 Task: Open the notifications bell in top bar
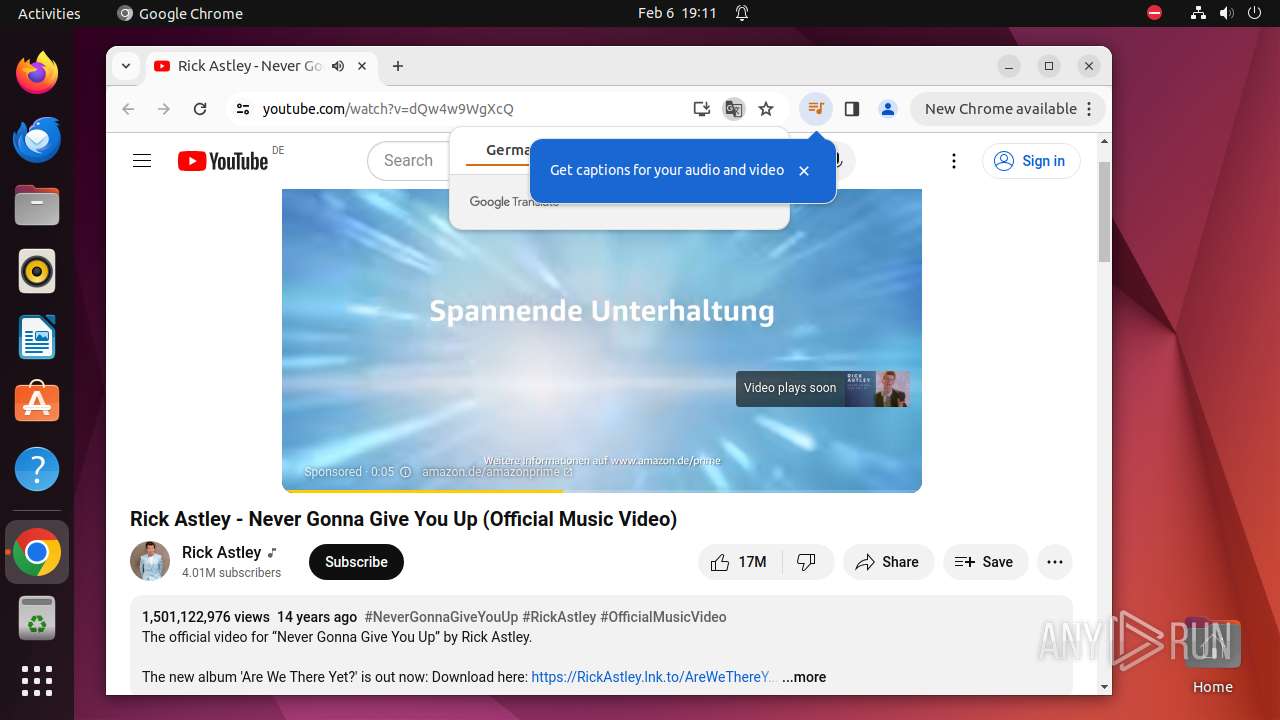pos(742,13)
